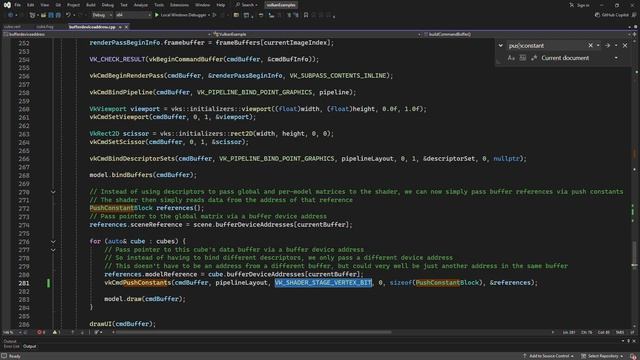
Task: Click the Bookmark toolbar icon
Action: pos(306,15)
